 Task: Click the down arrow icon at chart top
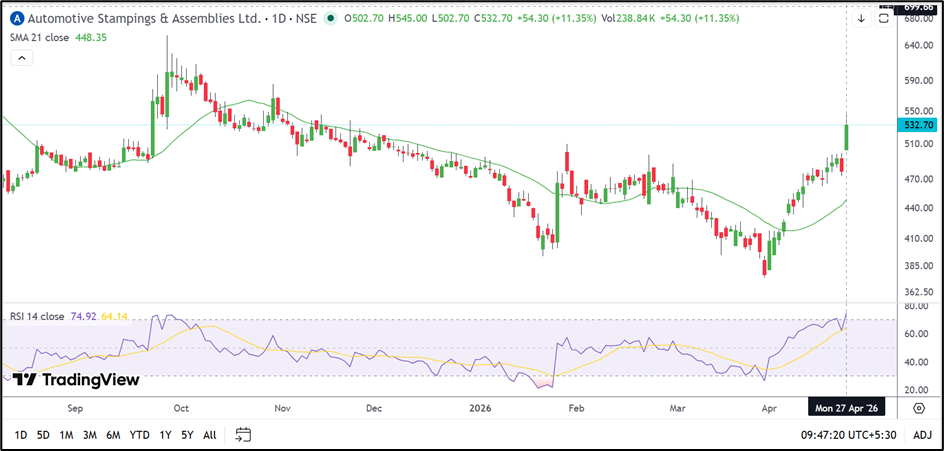coord(861,18)
